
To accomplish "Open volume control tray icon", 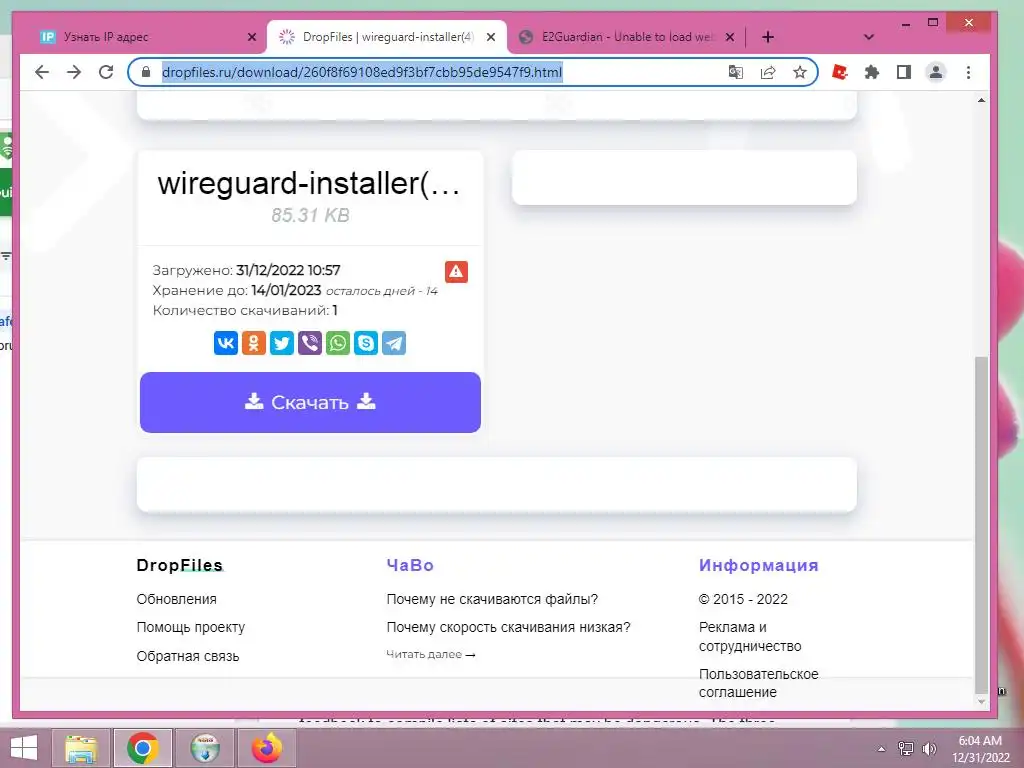I will tap(929, 748).
